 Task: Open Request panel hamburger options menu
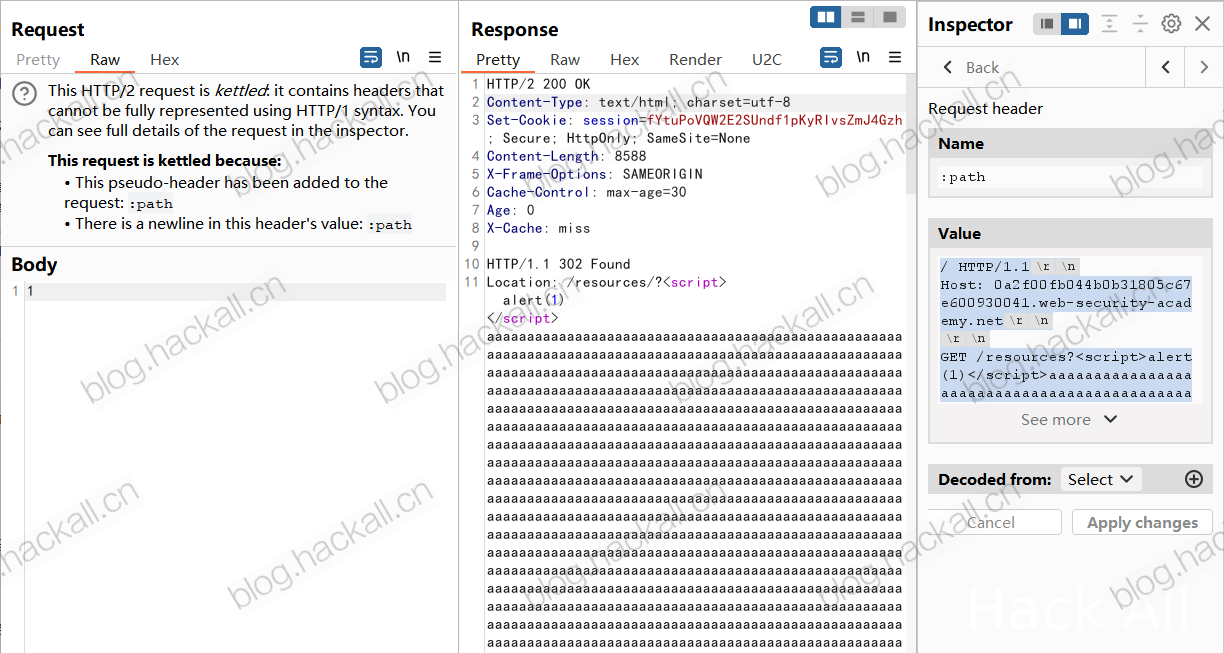pyautogui.click(x=435, y=58)
